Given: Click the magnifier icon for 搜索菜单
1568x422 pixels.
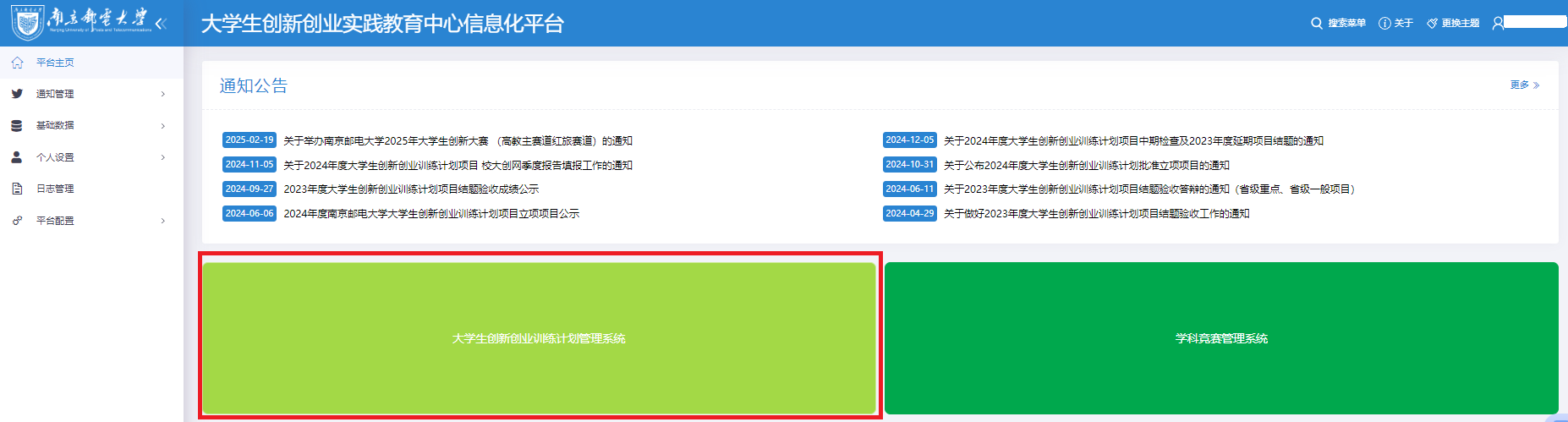Looking at the screenshot, I should [x=1316, y=23].
